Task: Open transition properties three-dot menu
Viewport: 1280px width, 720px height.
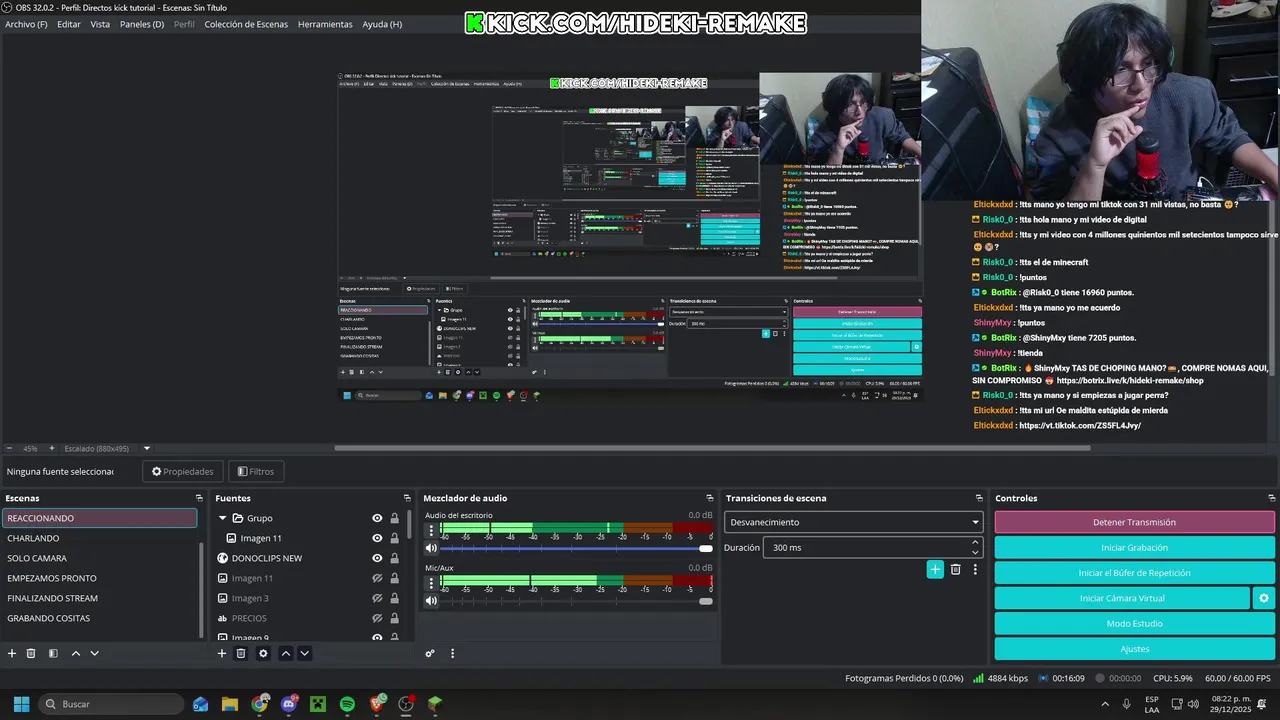Action: pos(975,569)
